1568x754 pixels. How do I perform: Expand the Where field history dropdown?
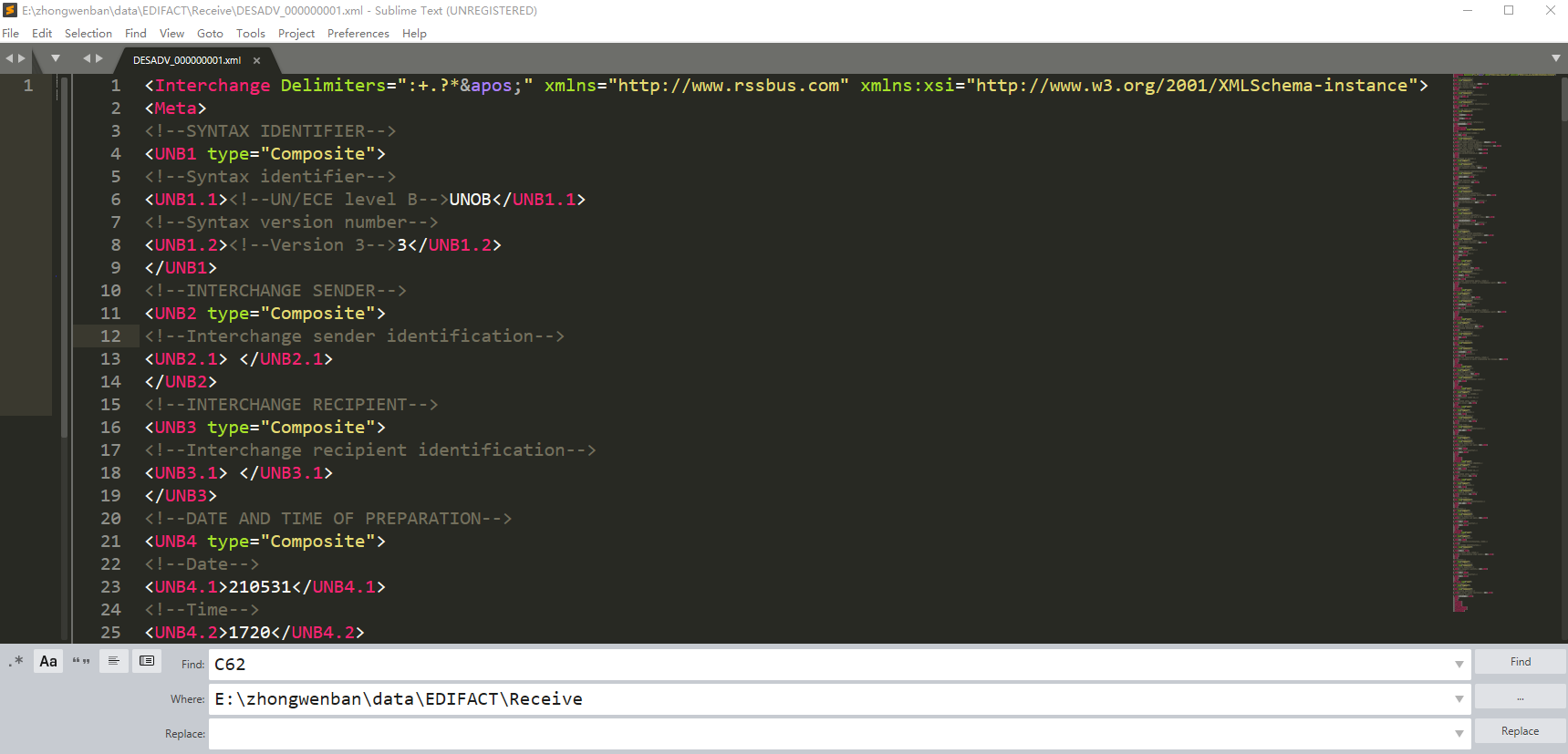coord(1459,699)
